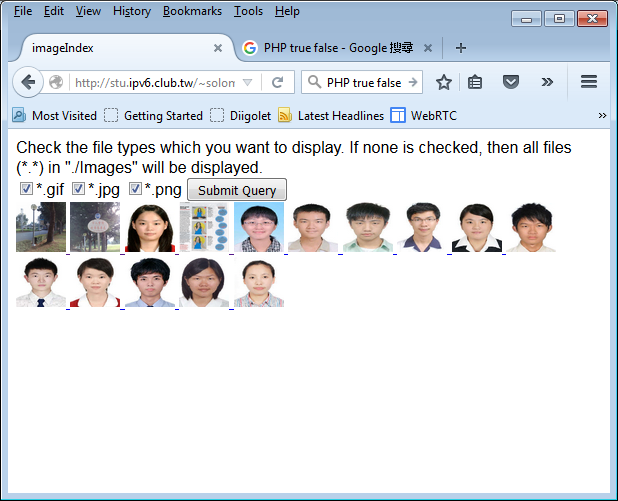
Task: Open a new tab with plus icon
Action: [461, 48]
